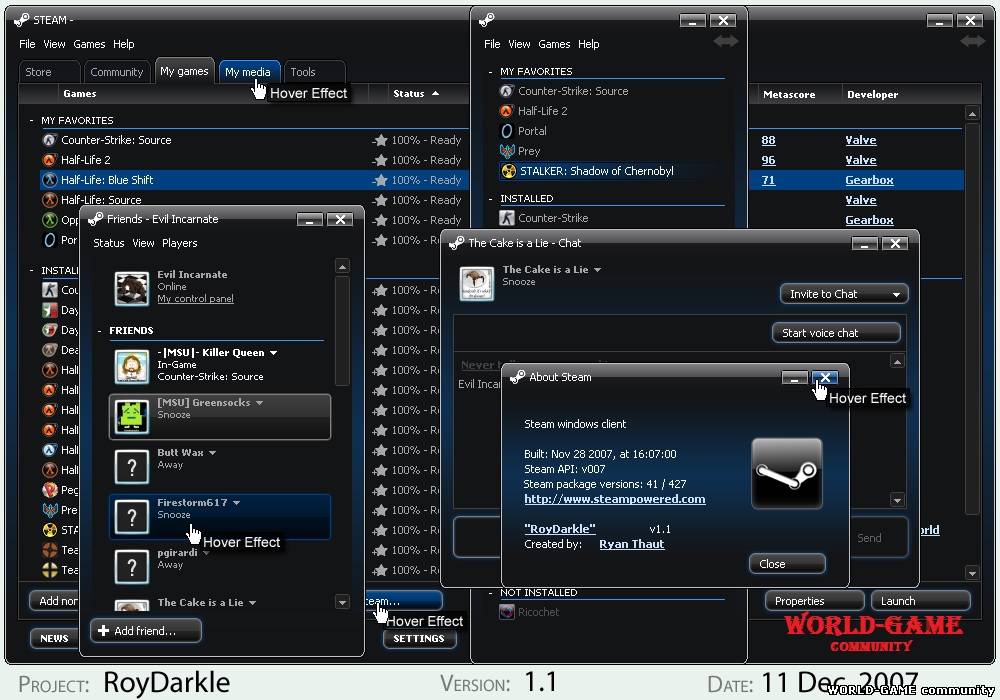Open Killer Queen's friend dropdown arrow
1000x700 pixels.
pyautogui.click(x=274, y=353)
